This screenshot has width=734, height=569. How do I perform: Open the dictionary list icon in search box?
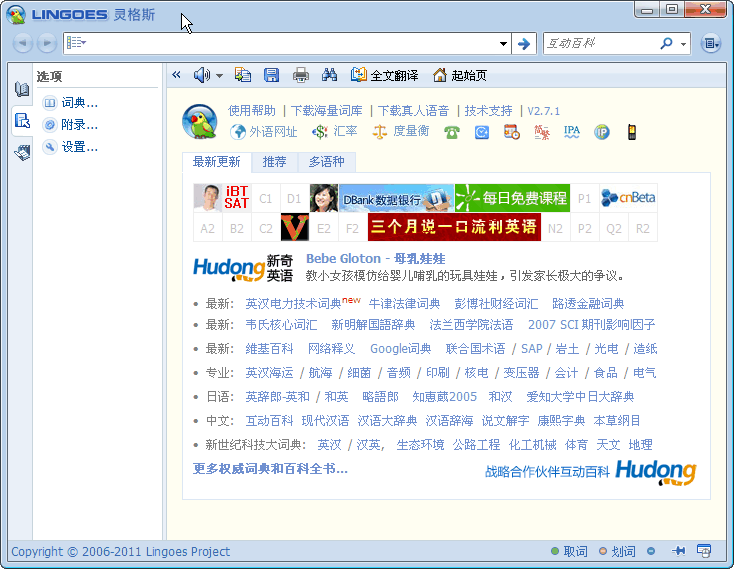(76, 43)
